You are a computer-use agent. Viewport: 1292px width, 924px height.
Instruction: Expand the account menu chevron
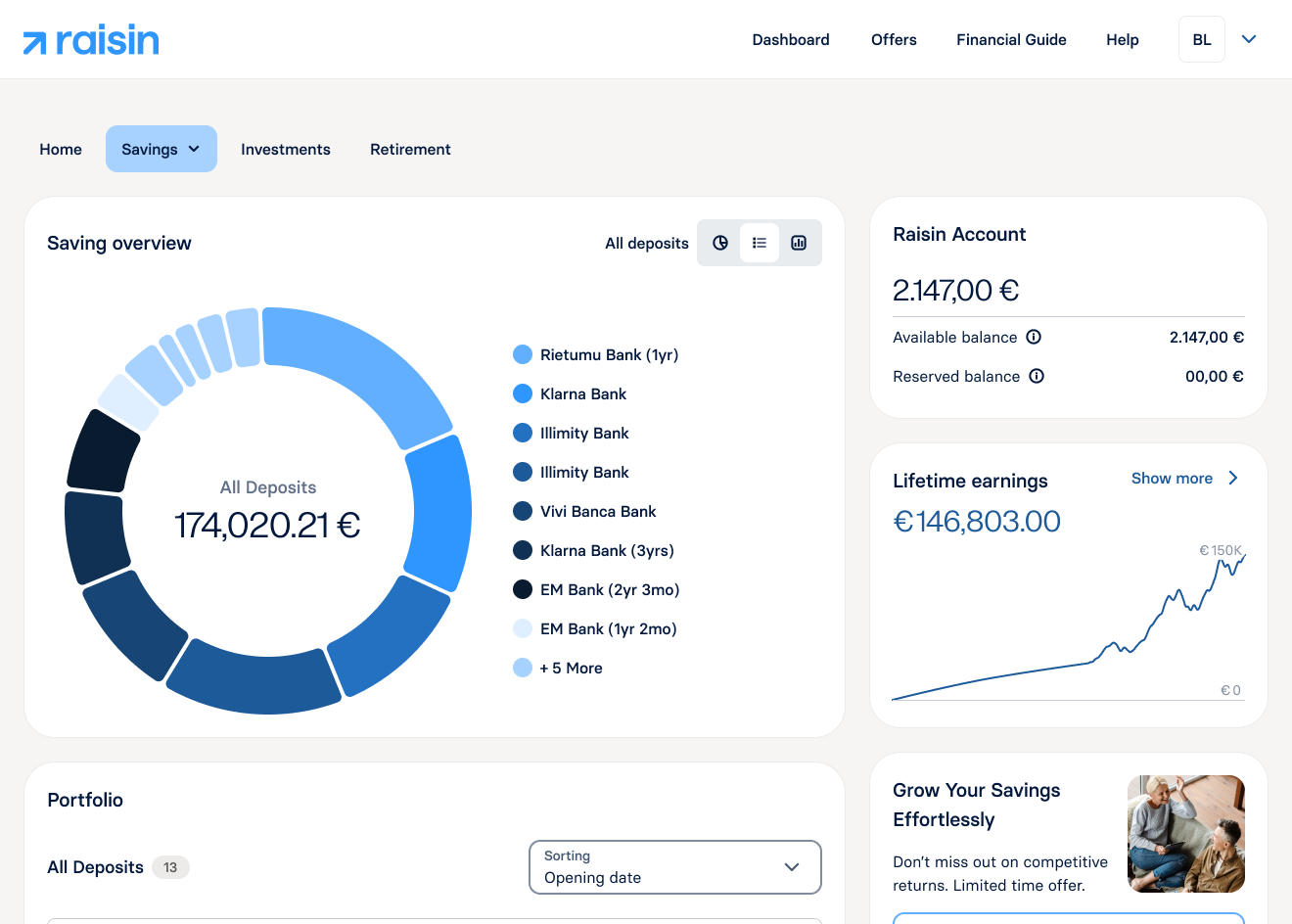(1249, 39)
